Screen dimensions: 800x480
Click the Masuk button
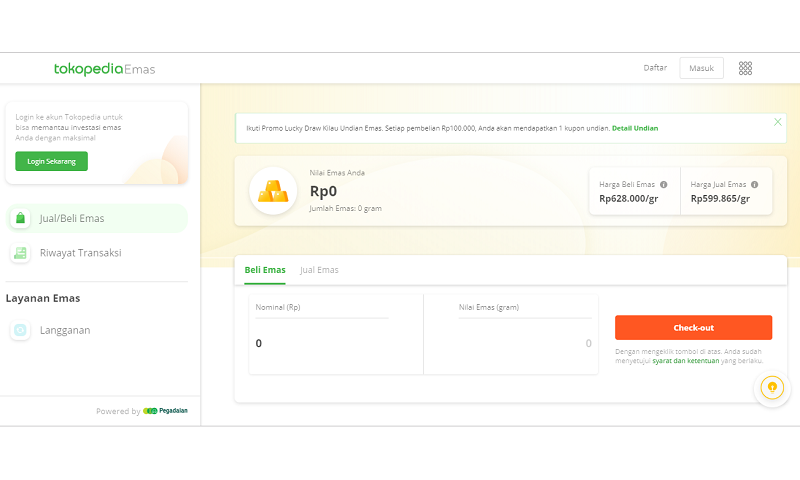tap(701, 68)
